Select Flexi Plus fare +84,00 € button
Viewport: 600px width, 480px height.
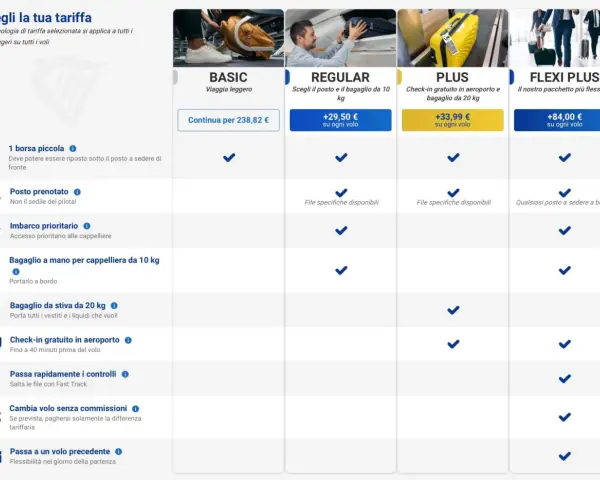(x=557, y=120)
